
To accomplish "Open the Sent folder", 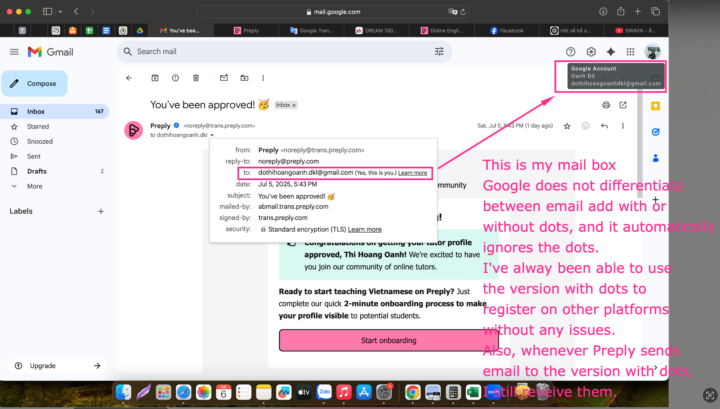I will coord(55,157).
